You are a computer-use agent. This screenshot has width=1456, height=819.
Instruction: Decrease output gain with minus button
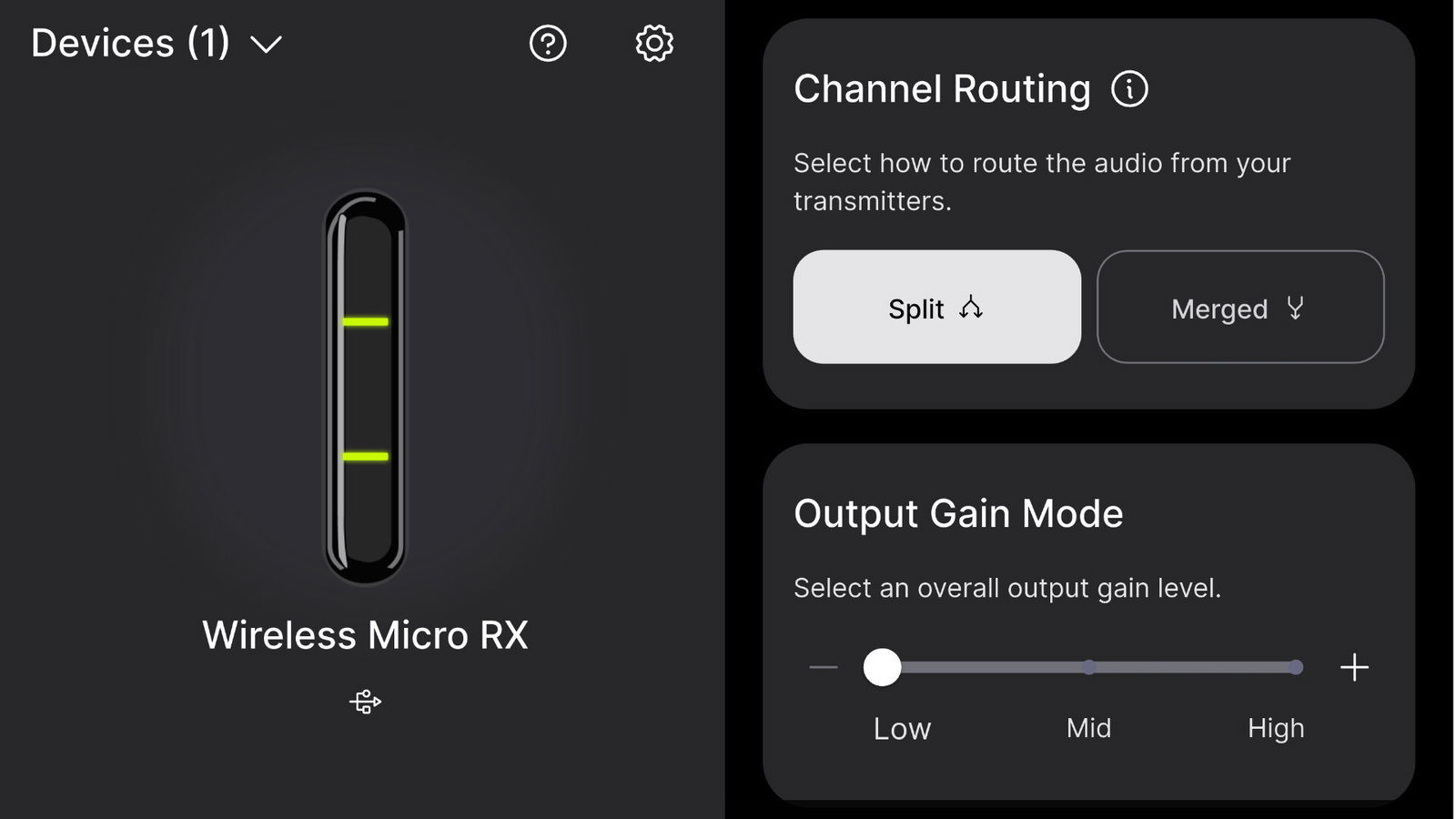[823, 667]
